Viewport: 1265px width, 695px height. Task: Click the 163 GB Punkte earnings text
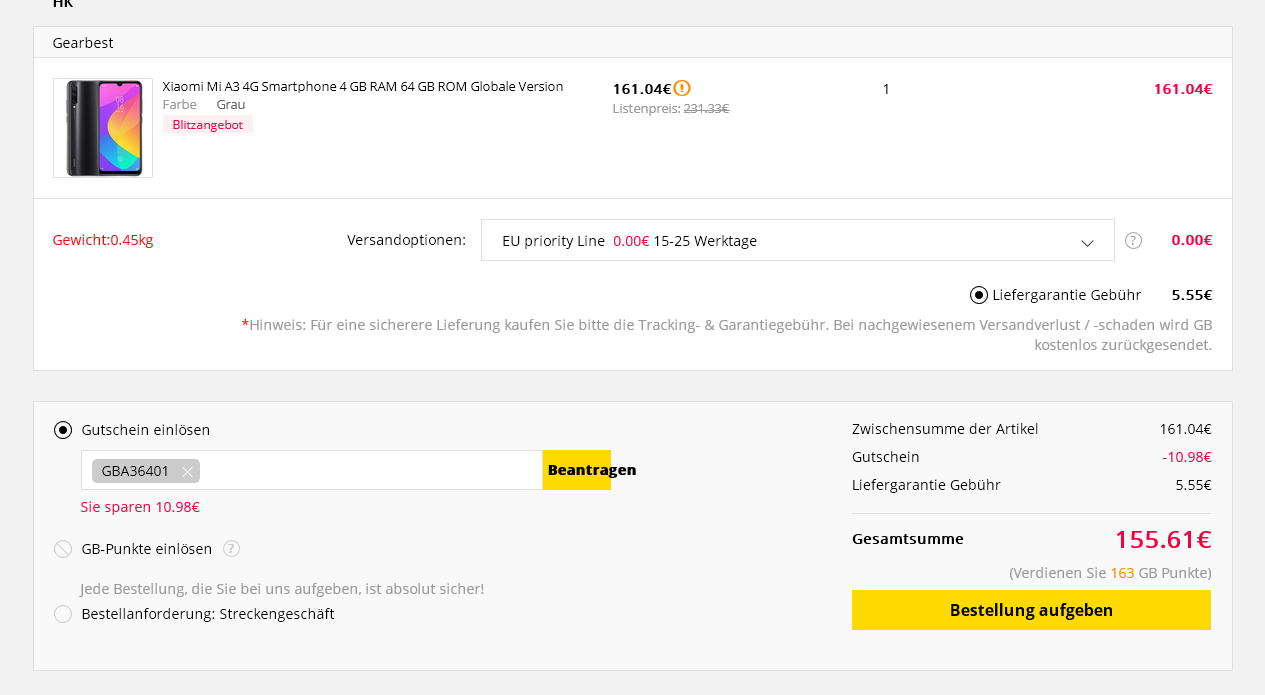pyautogui.click(x=1110, y=573)
